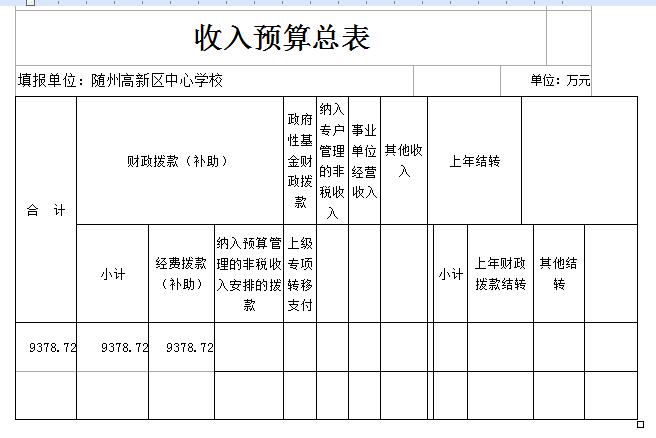Screen dimensions: 656x438
Task: Click the table resize handle at bottom-right corner
Action: pyautogui.click(x=640, y=424)
